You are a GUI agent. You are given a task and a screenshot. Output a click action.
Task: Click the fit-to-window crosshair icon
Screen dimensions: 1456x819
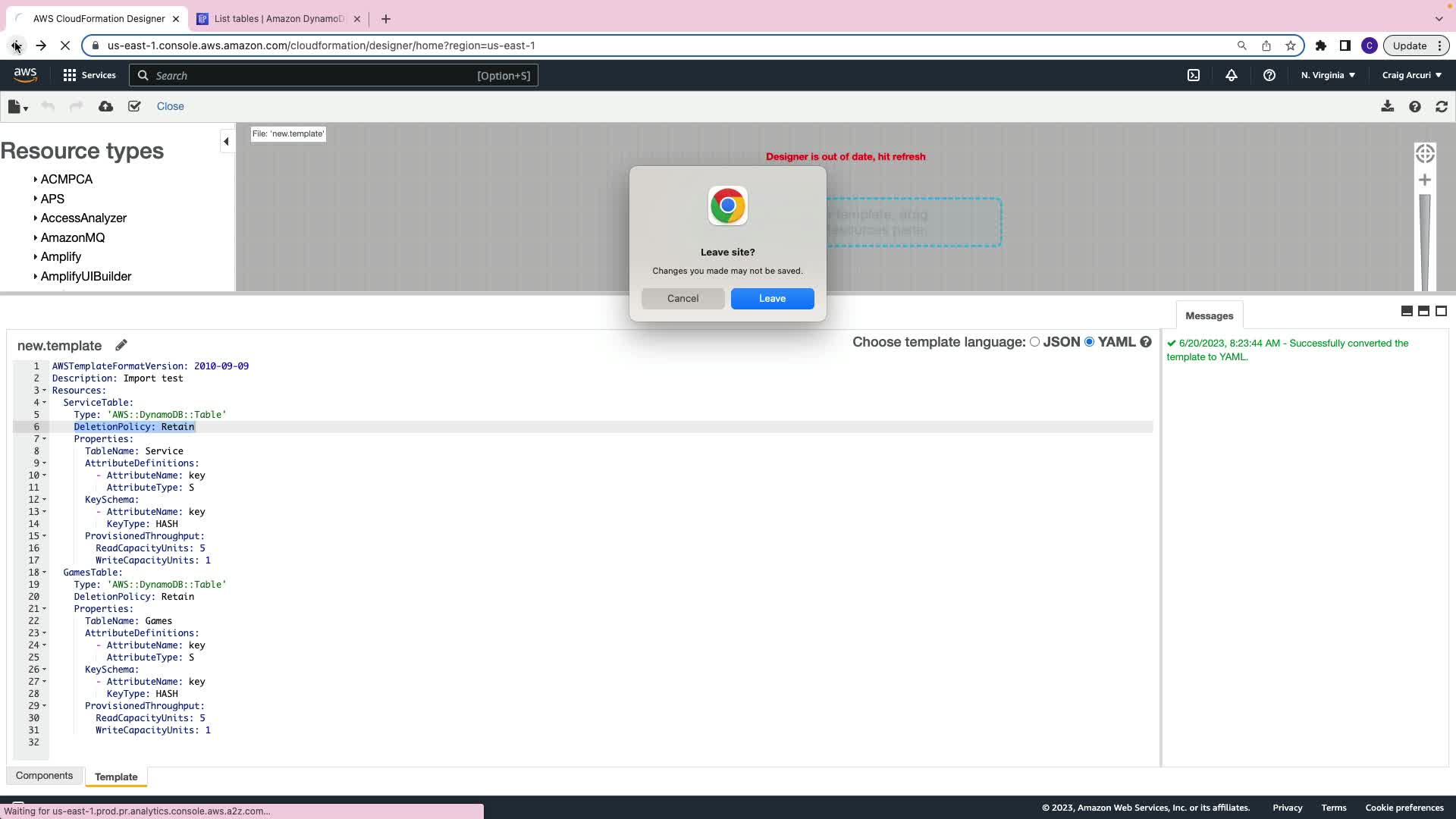(x=1425, y=154)
